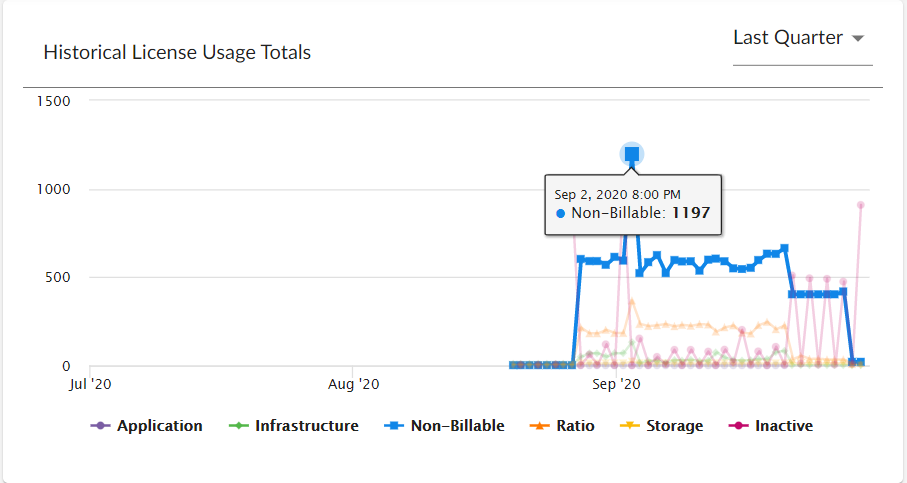This screenshot has height=483, width=907.
Task: Toggle the Ratio legend label
Action: click(x=575, y=426)
